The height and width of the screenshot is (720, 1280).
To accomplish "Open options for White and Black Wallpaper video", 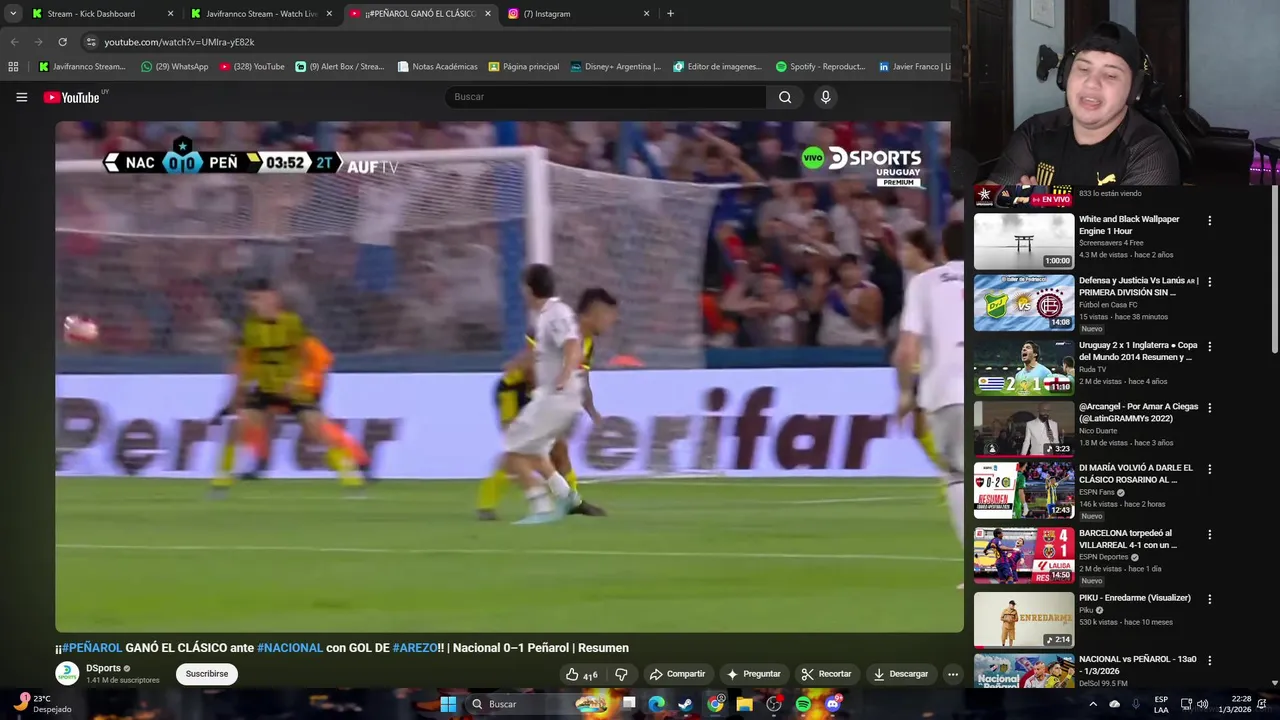I will (1209, 220).
